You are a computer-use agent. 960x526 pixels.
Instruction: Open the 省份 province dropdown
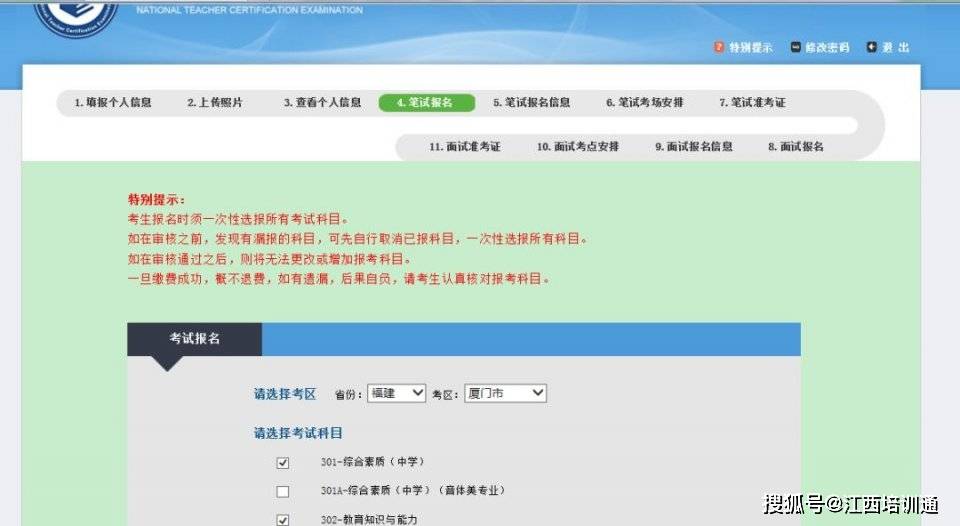pyautogui.click(x=397, y=393)
